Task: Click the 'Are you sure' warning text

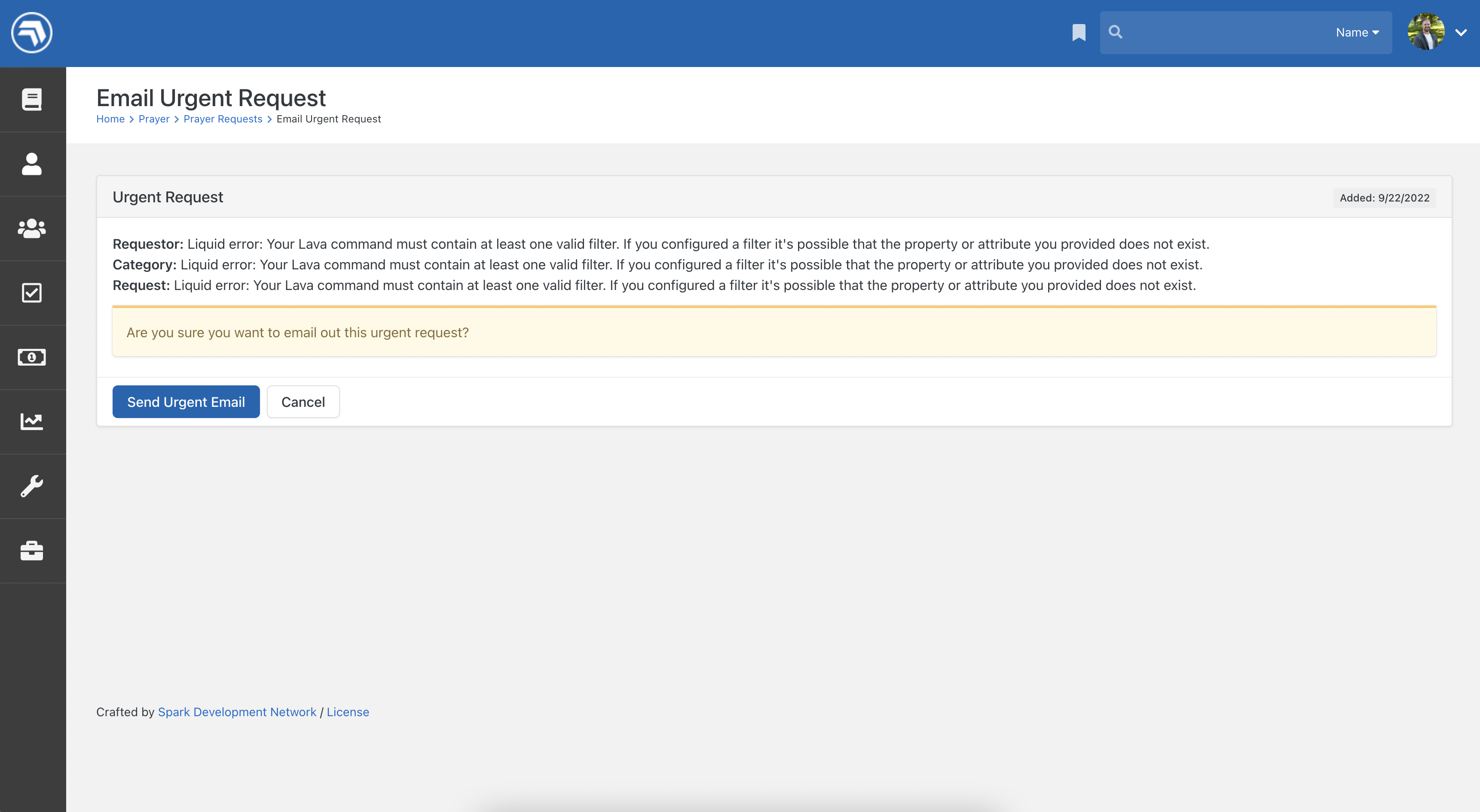Action: pyautogui.click(x=298, y=333)
